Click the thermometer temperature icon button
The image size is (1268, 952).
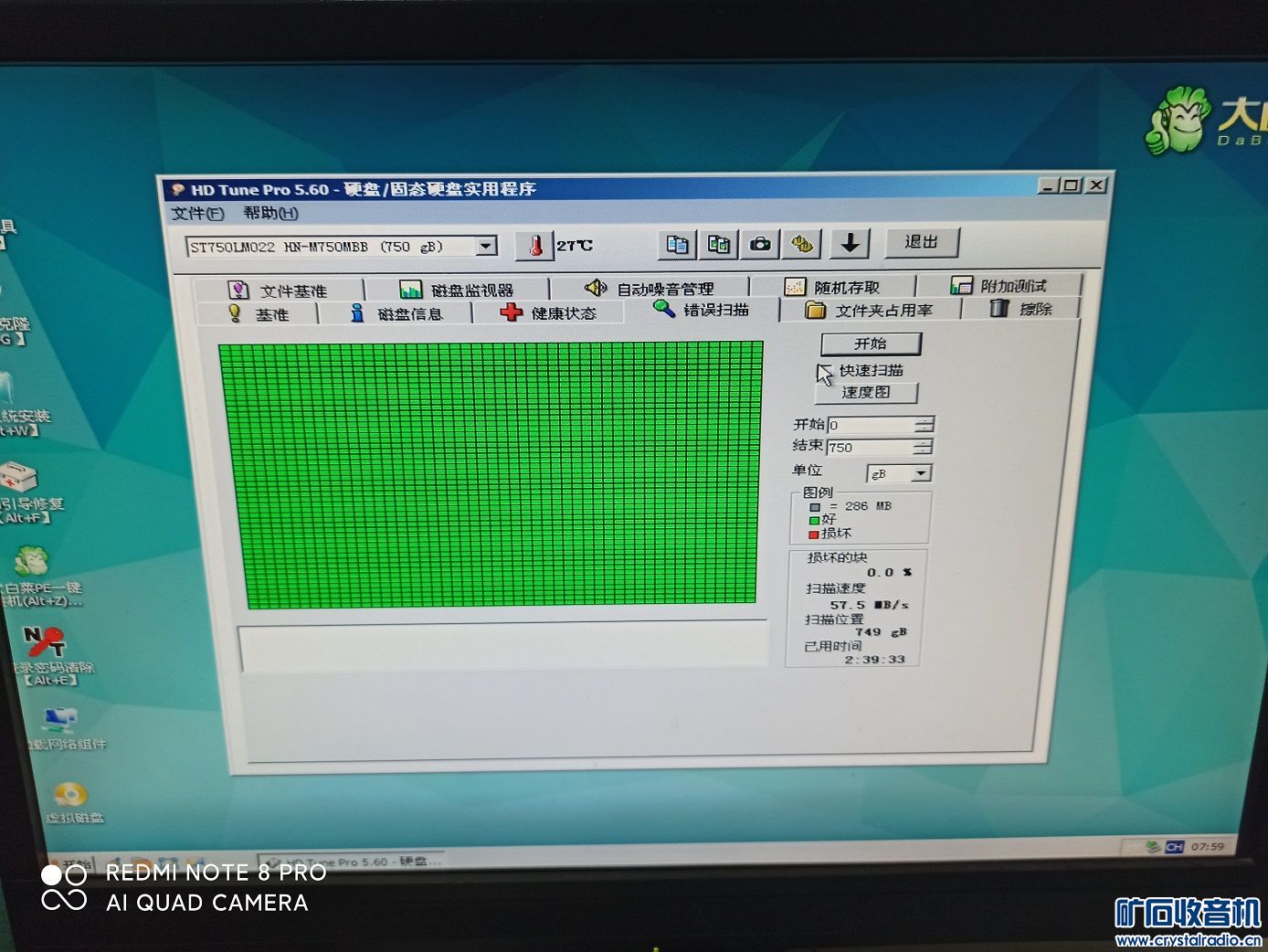(x=535, y=245)
